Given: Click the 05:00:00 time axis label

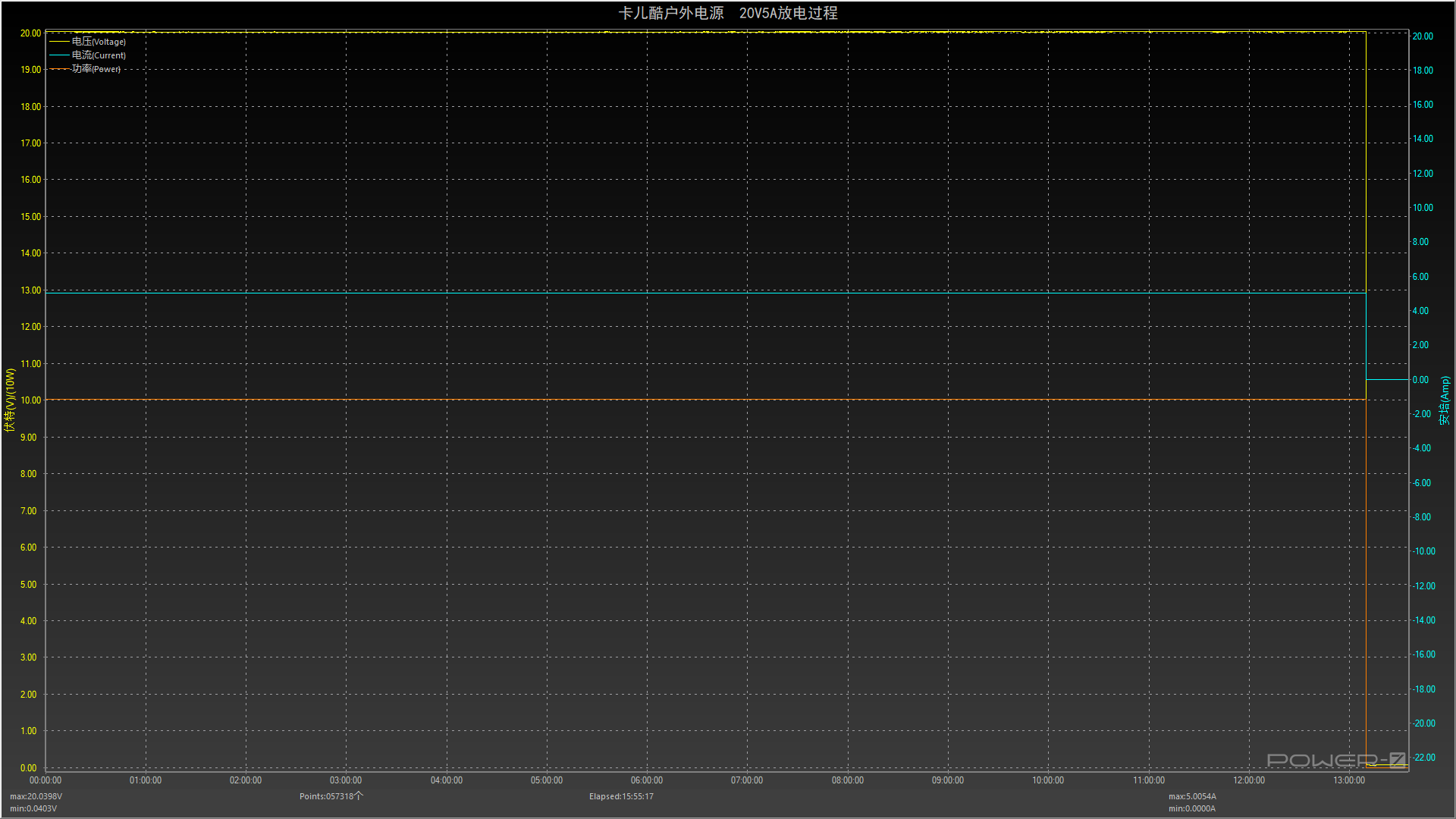Looking at the screenshot, I should 547,780.
